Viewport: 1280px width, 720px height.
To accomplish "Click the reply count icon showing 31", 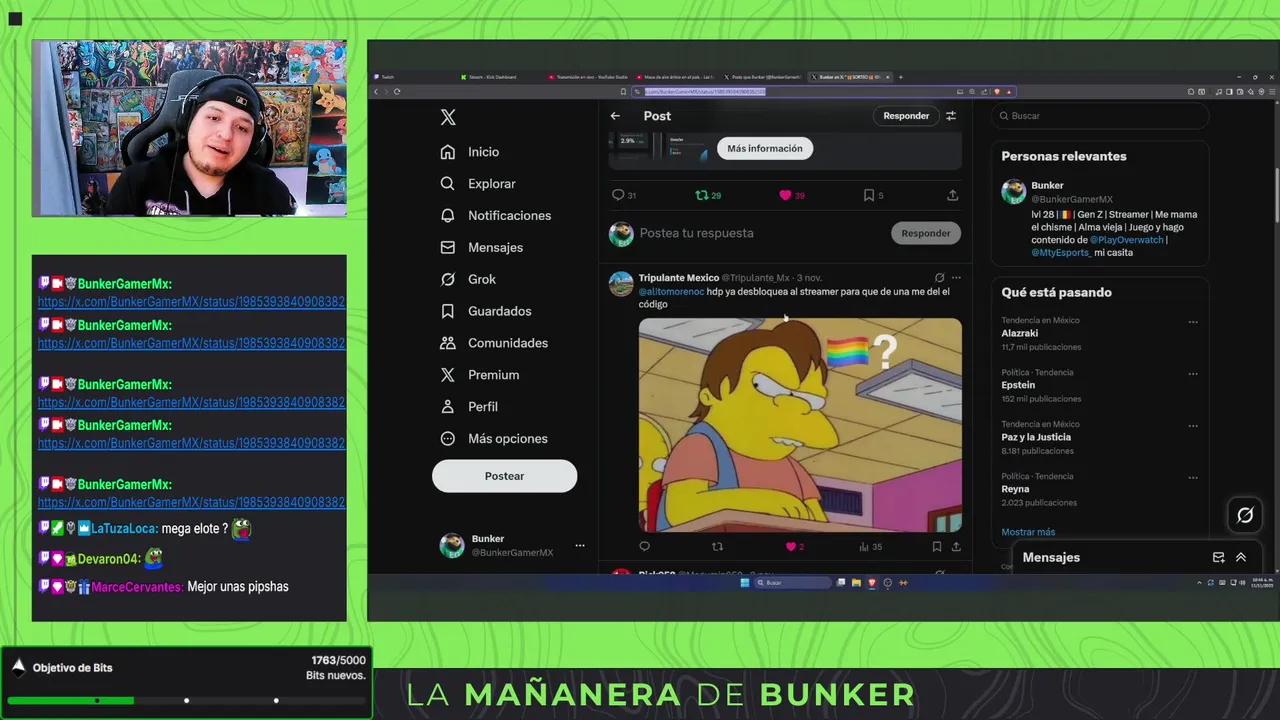I will coord(624,195).
